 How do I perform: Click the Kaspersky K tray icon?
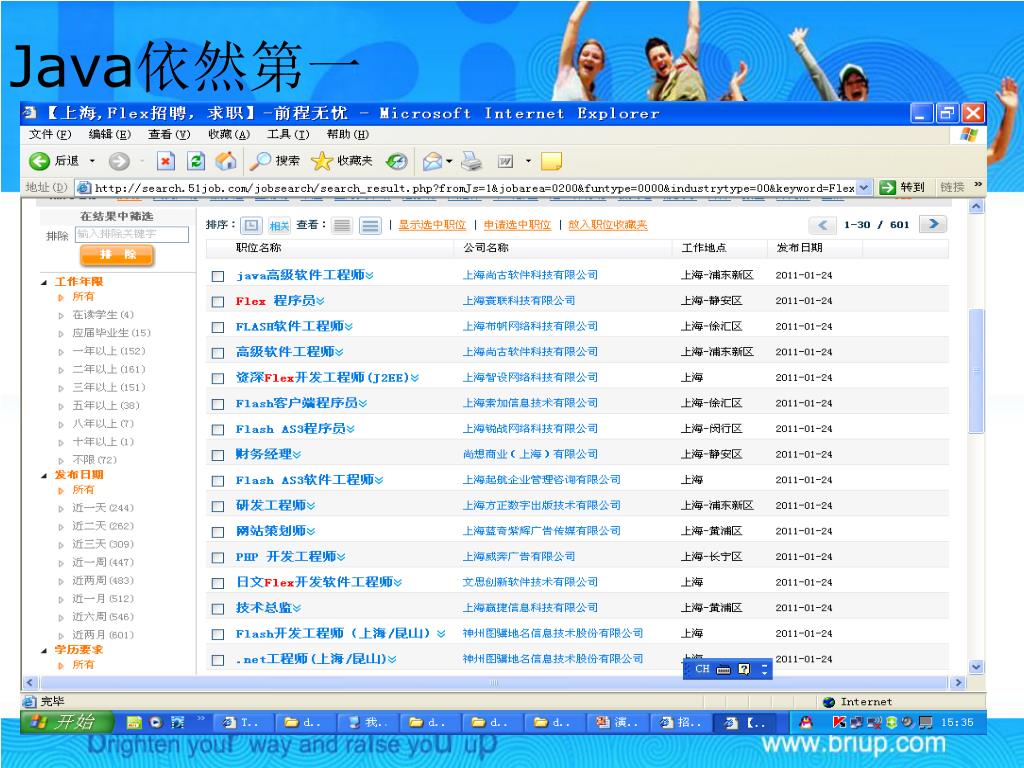click(839, 722)
